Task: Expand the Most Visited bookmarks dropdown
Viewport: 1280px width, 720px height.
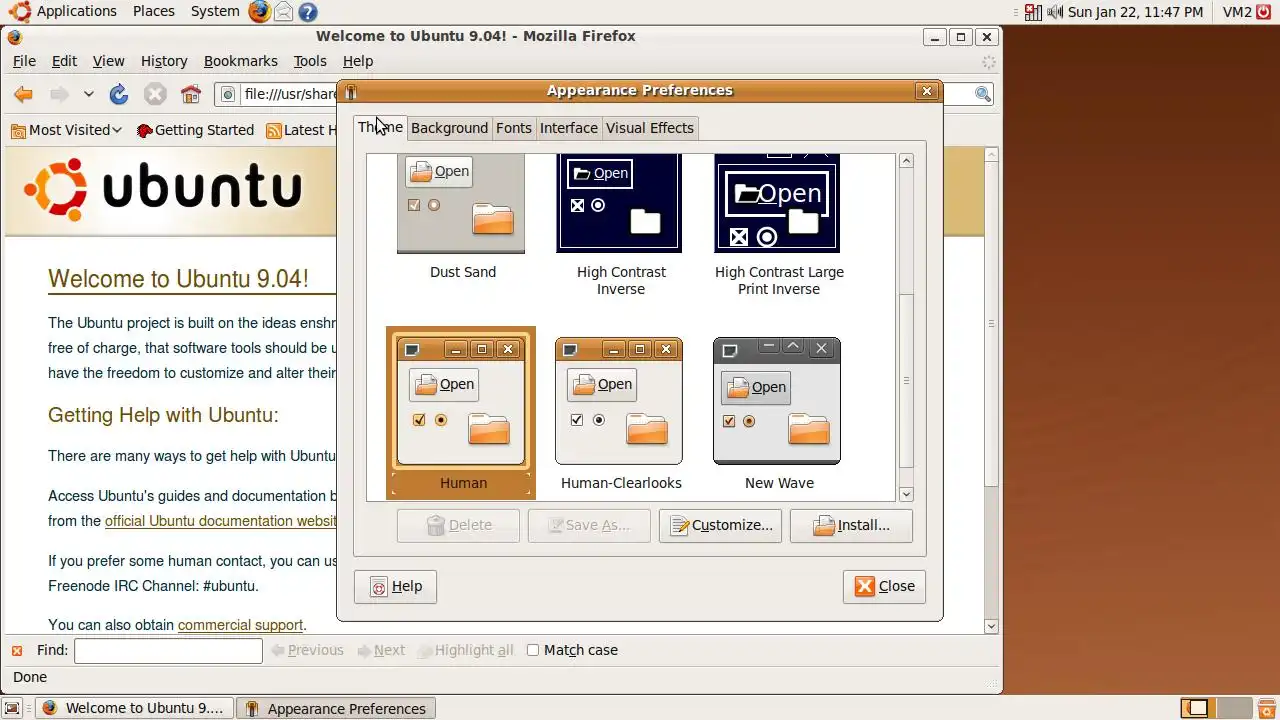Action: pyautogui.click(x=66, y=130)
